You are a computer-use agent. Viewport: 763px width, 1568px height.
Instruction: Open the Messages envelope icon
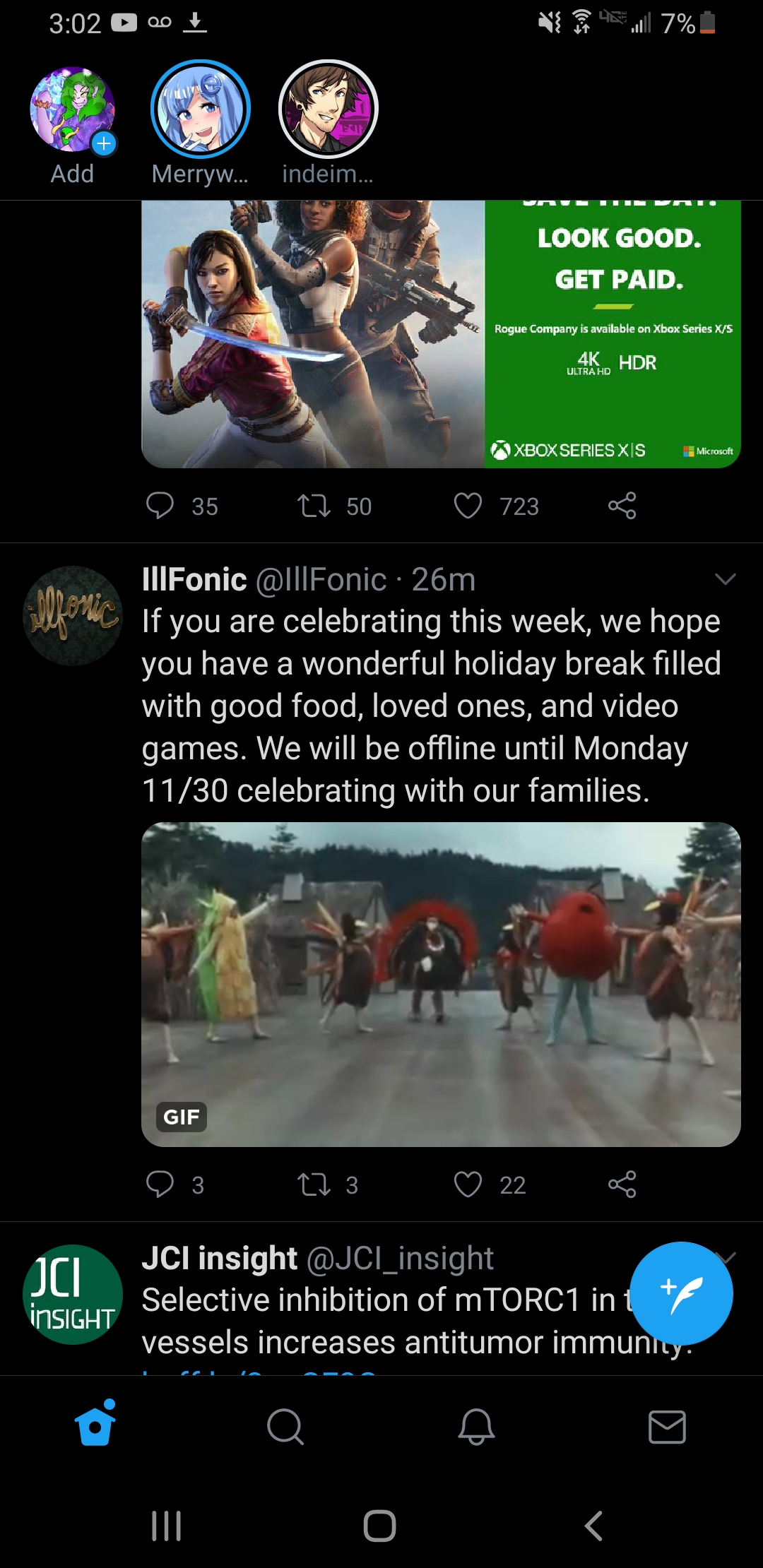(x=667, y=1427)
